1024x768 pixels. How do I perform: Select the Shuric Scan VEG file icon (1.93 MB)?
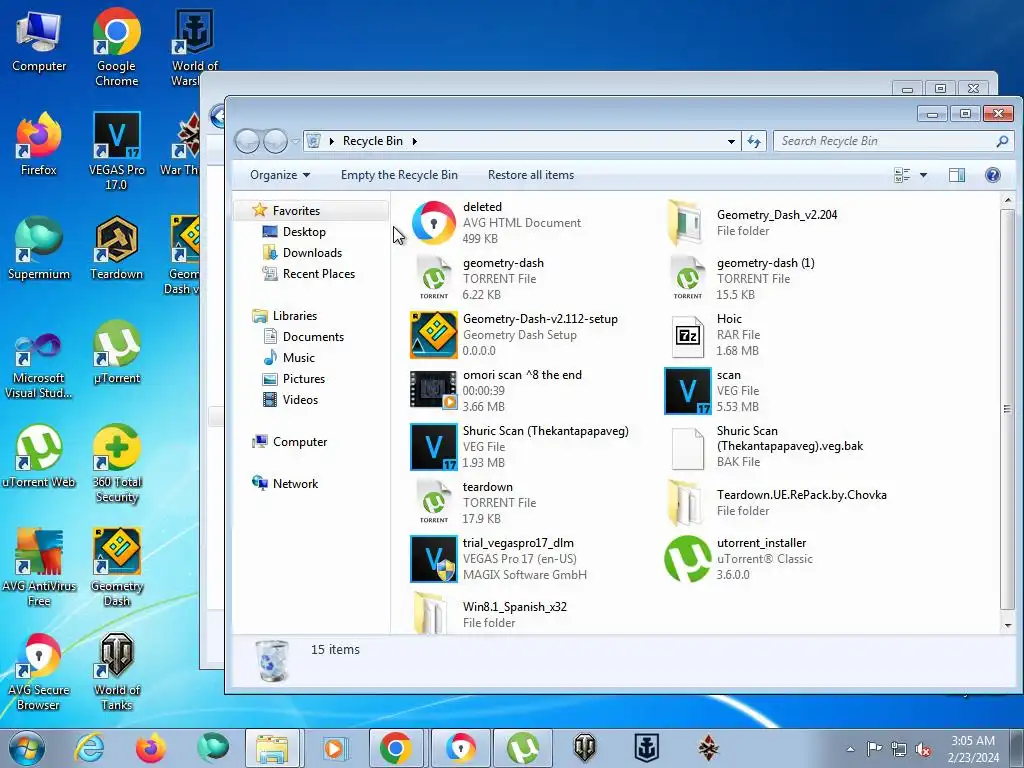coord(434,447)
